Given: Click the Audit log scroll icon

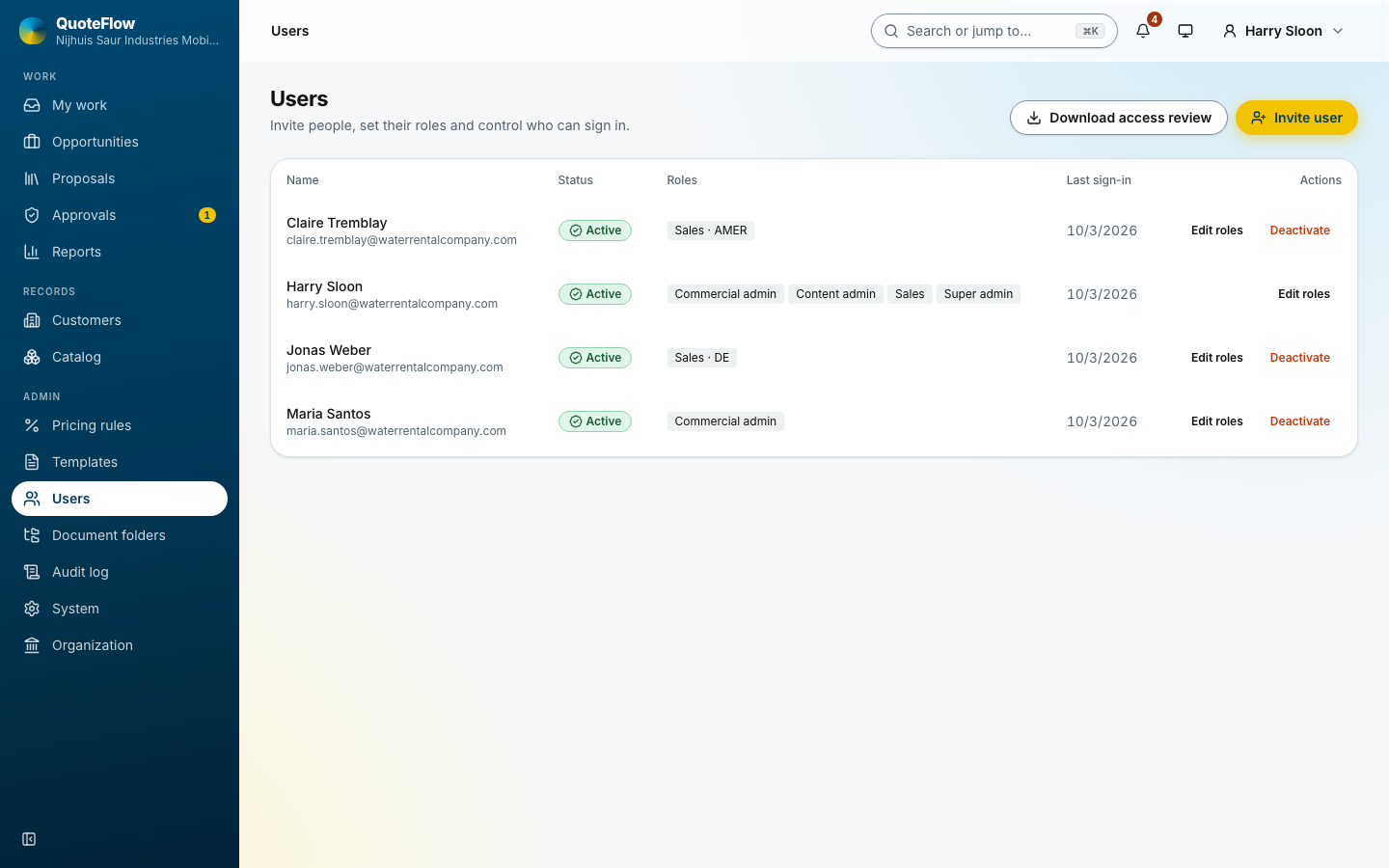Looking at the screenshot, I should point(32,572).
